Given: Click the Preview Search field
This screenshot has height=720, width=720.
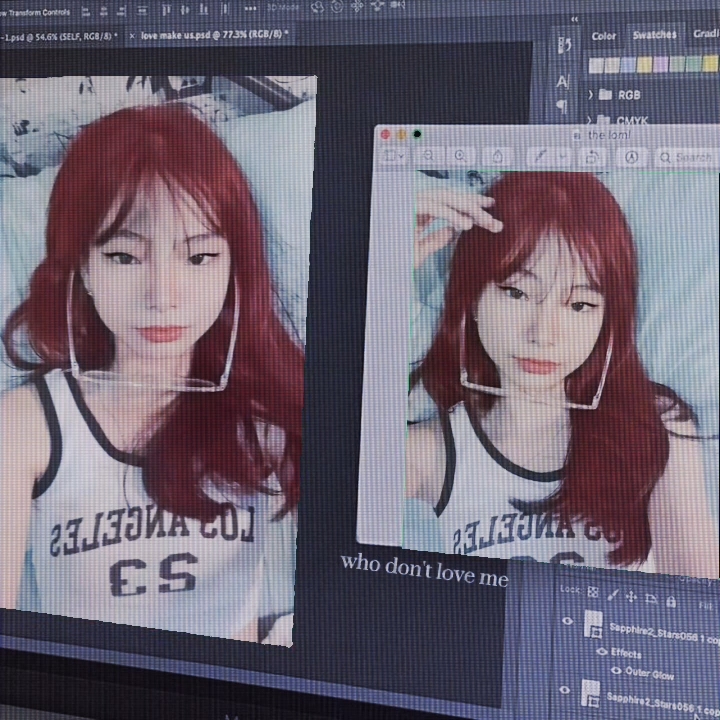Looking at the screenshot, I should click(x=687, y=158).
